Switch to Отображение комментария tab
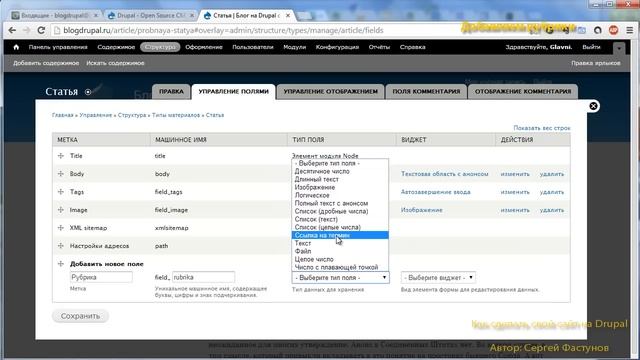This screenshot has height=360, width=640. click(x=523, y=91)
